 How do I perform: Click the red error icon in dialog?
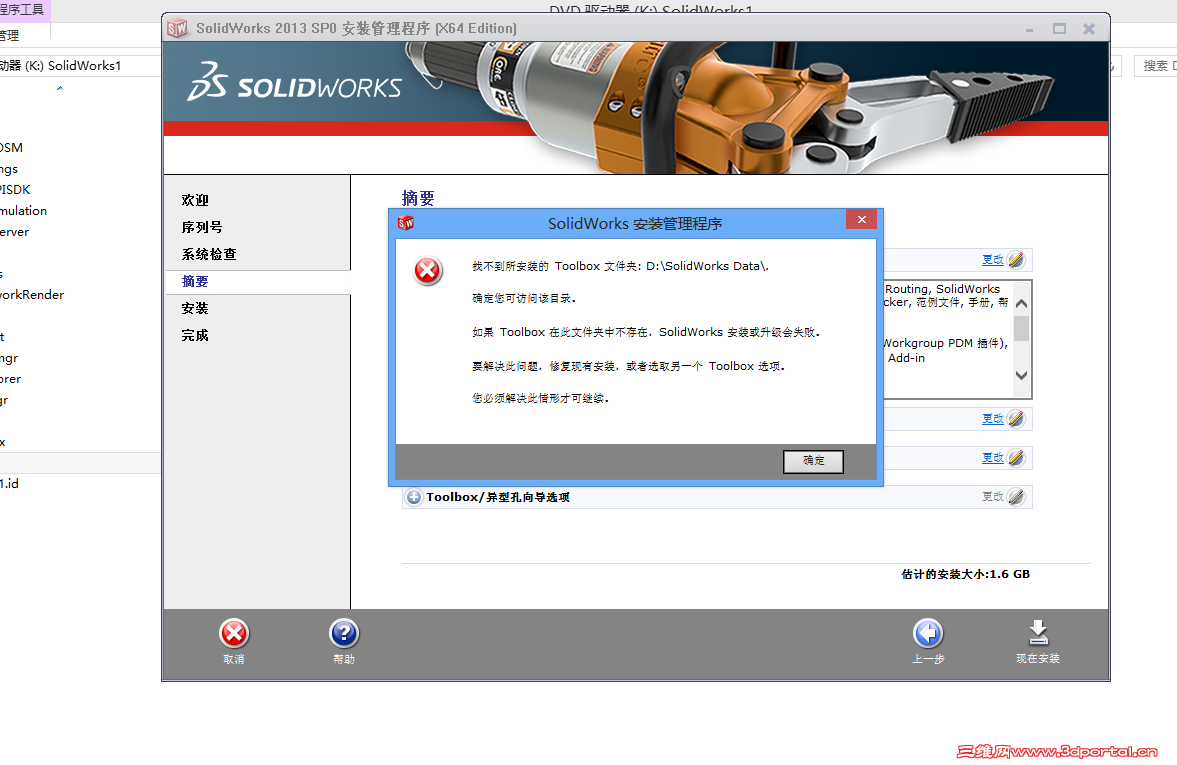(x=428, y=271)
